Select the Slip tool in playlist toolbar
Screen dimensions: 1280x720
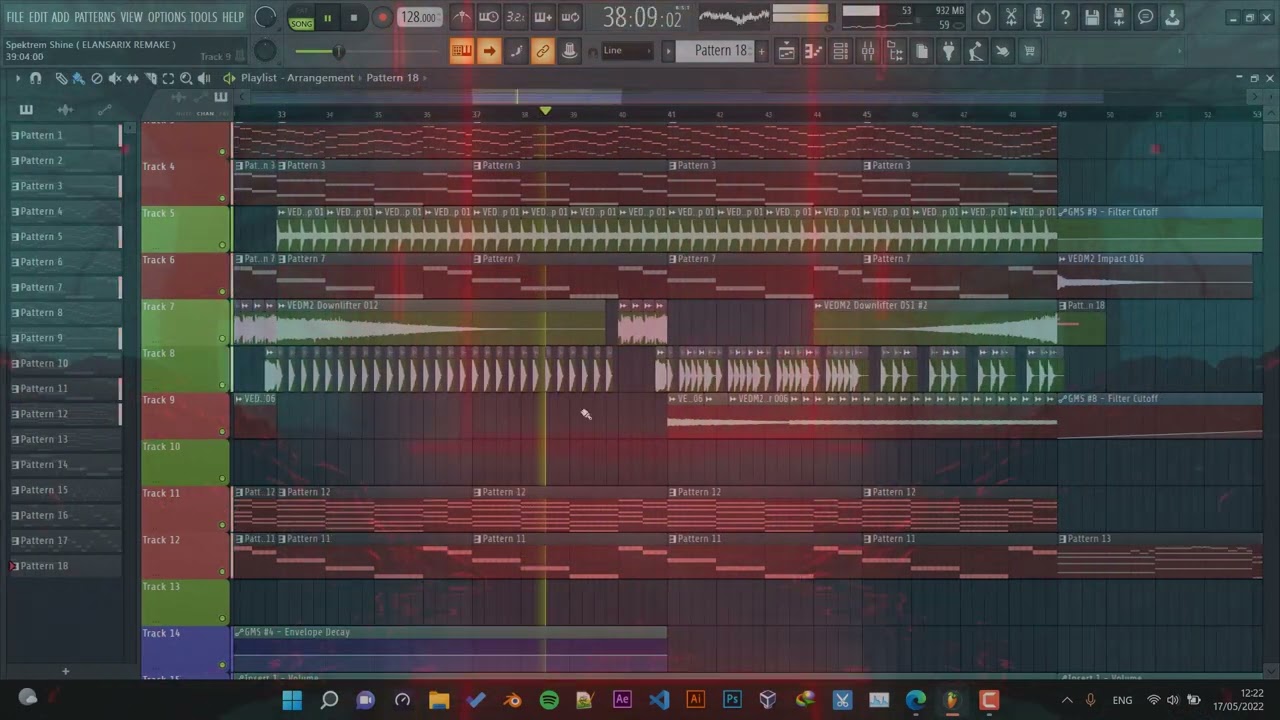(133, 78)
